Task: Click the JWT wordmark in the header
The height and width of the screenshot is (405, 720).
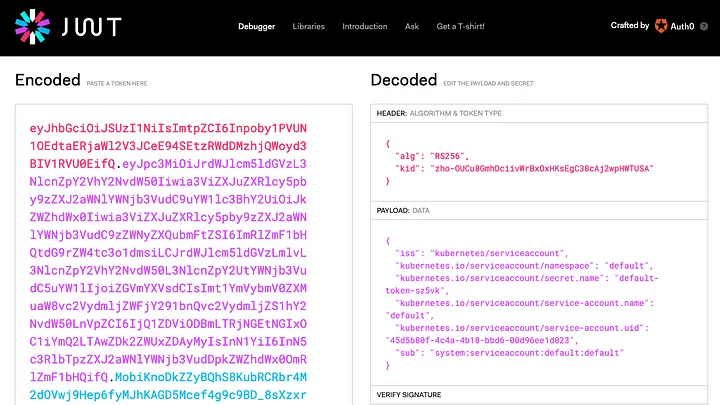Action: [x=80, y=26]
